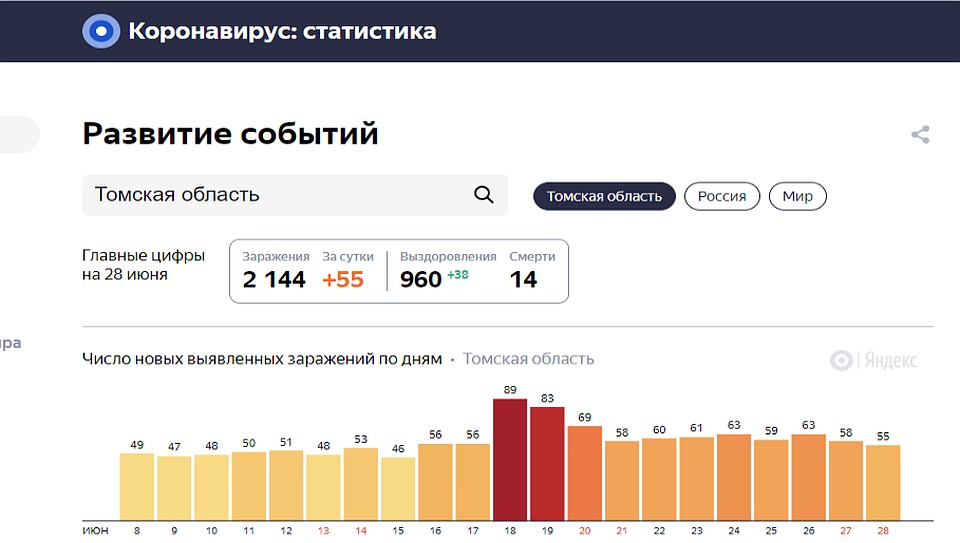
Task: Select the June 21 bar
Action: tap(622, 481)
